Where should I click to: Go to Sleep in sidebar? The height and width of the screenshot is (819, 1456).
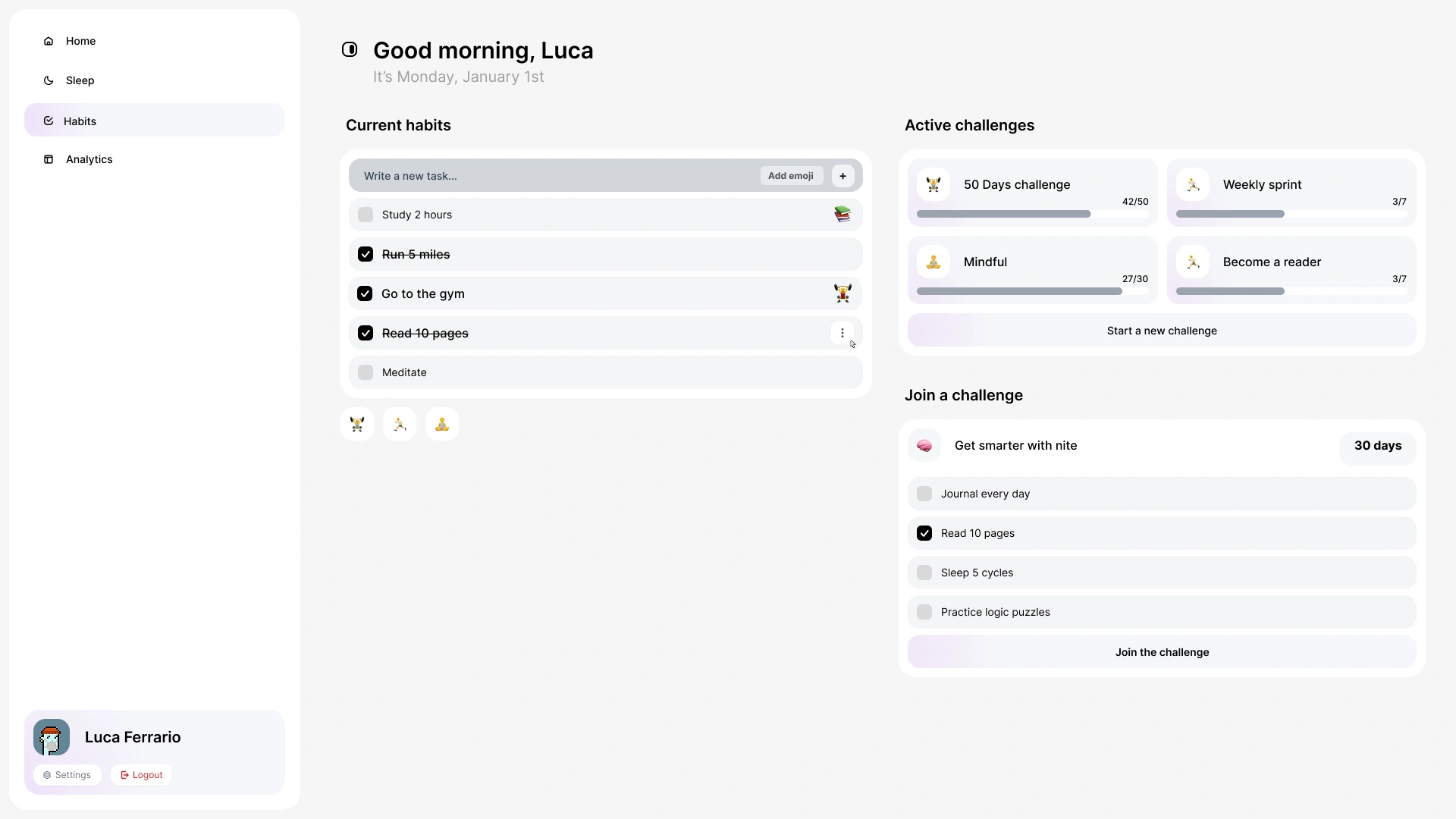pyautogui.click(x=80, y=80)
